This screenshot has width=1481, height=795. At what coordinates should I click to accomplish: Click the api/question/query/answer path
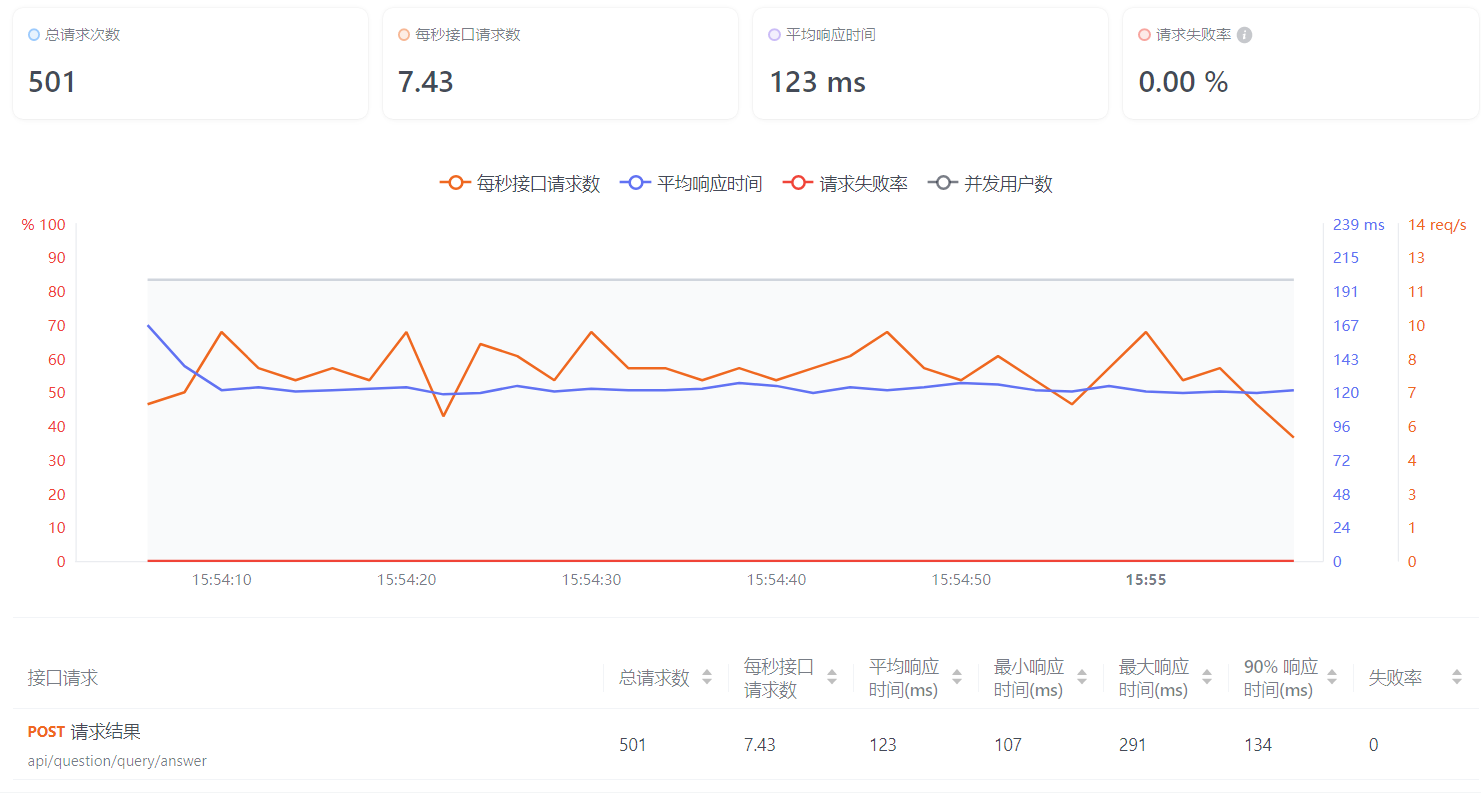[117, 761]
